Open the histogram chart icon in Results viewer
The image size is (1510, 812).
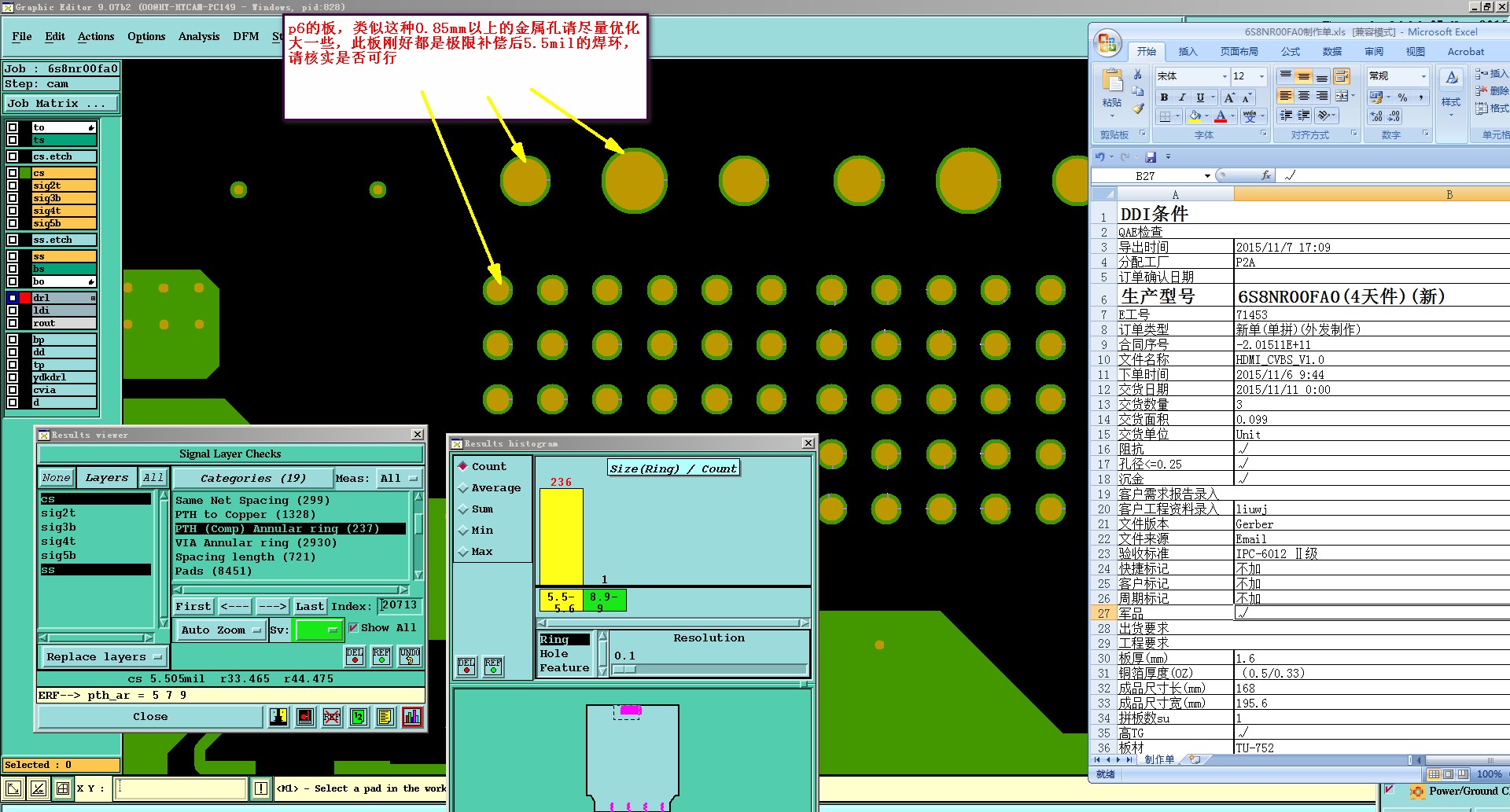[x=412, y=716]
